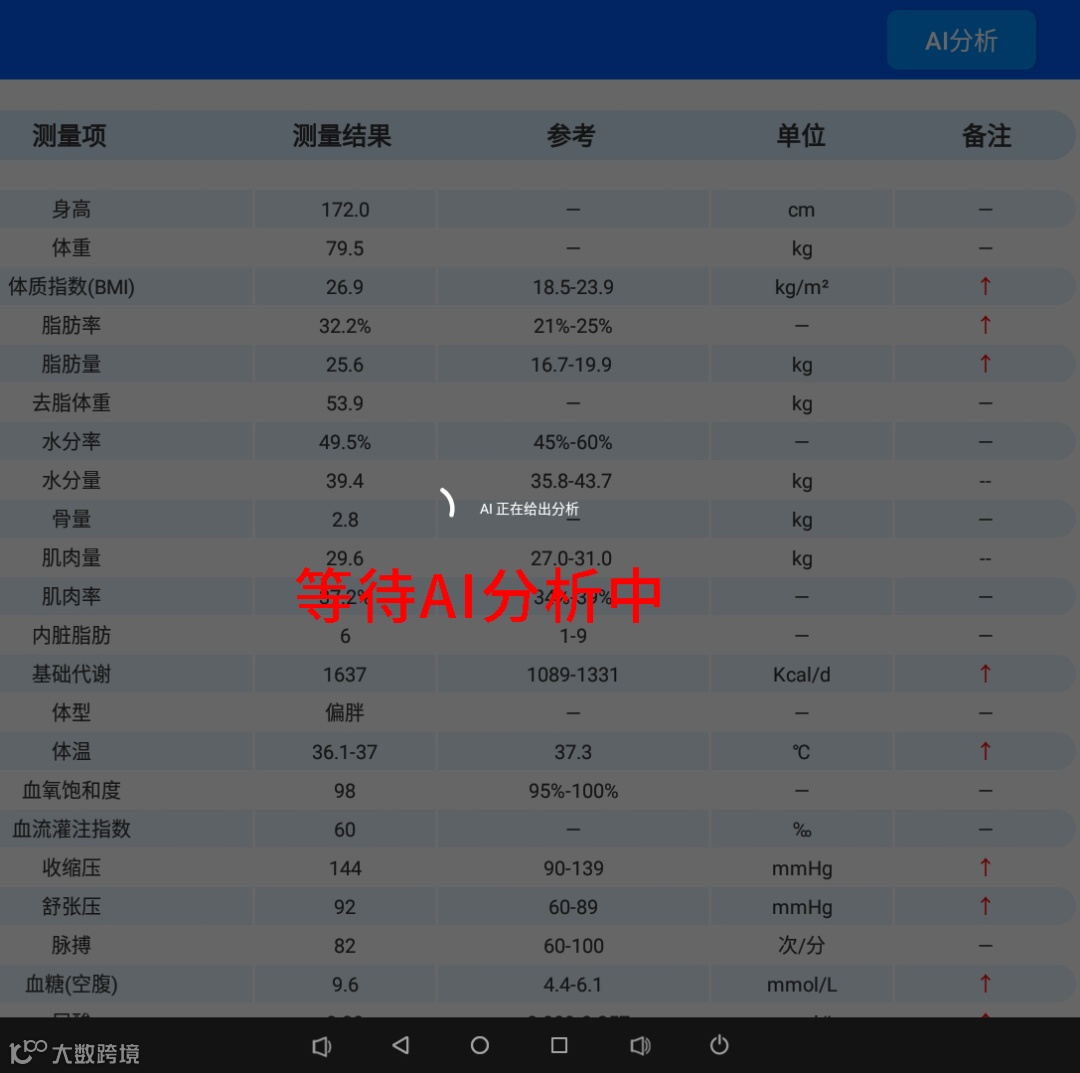Click the reference range 1089-1331
This screenshot has width=1080, height=1073.
(573, 674)
